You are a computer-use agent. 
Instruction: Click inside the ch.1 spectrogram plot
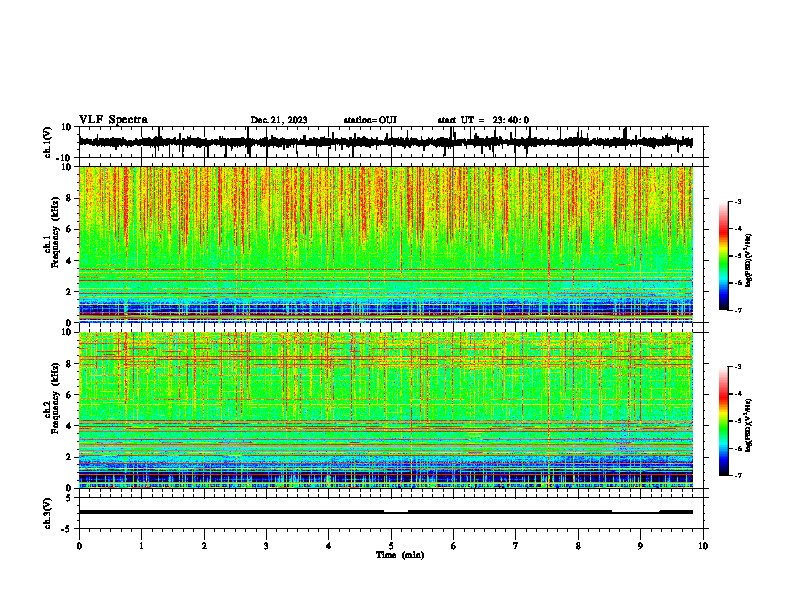386,244
